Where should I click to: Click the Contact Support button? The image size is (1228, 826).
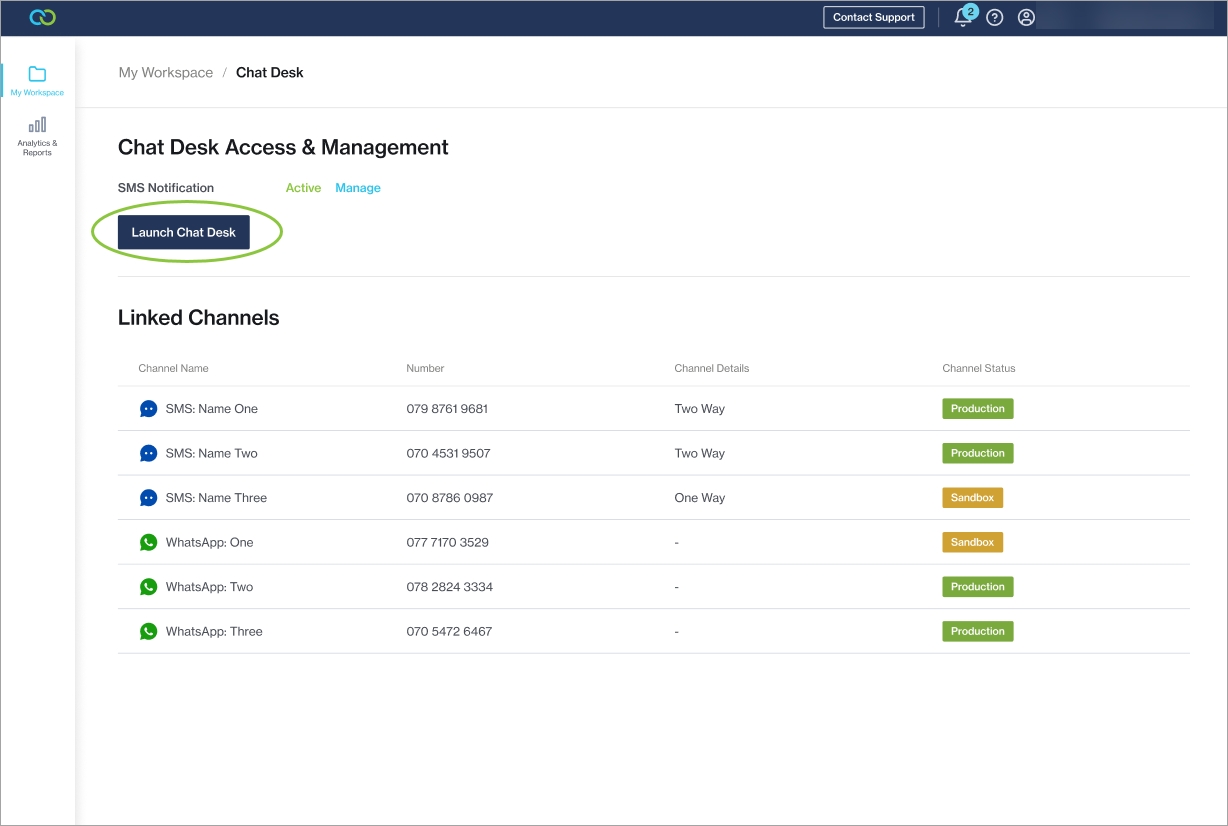coord(874,18)
